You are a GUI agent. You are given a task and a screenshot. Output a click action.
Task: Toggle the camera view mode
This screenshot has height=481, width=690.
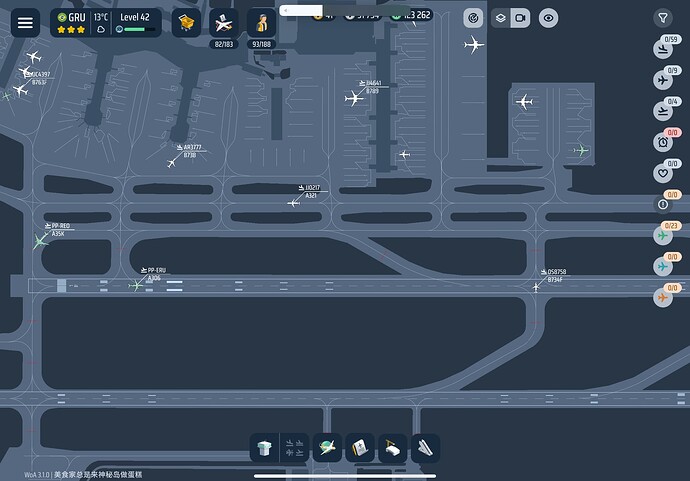[520, 18]
